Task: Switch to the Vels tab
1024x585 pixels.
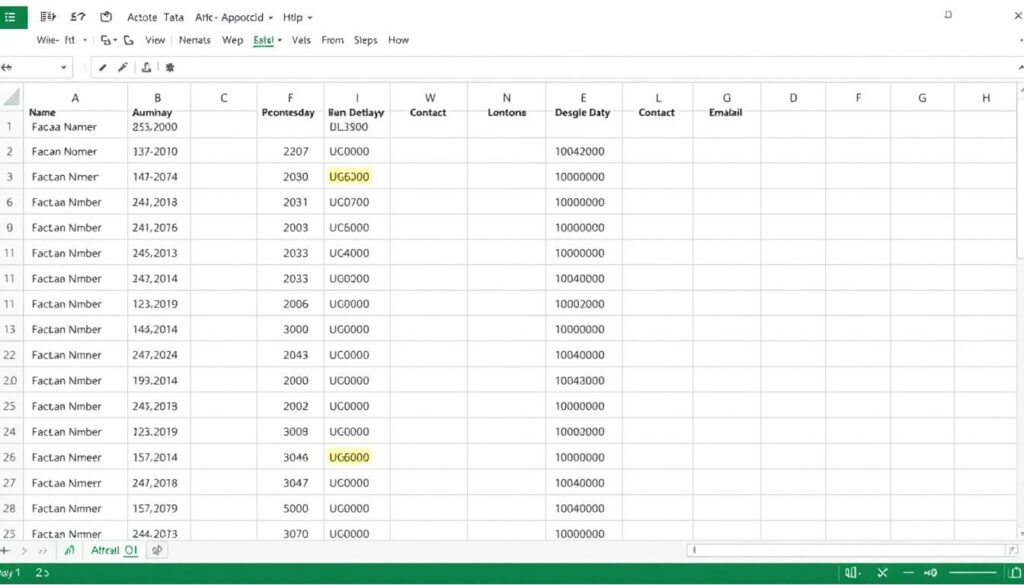Action: pos(301,40)
